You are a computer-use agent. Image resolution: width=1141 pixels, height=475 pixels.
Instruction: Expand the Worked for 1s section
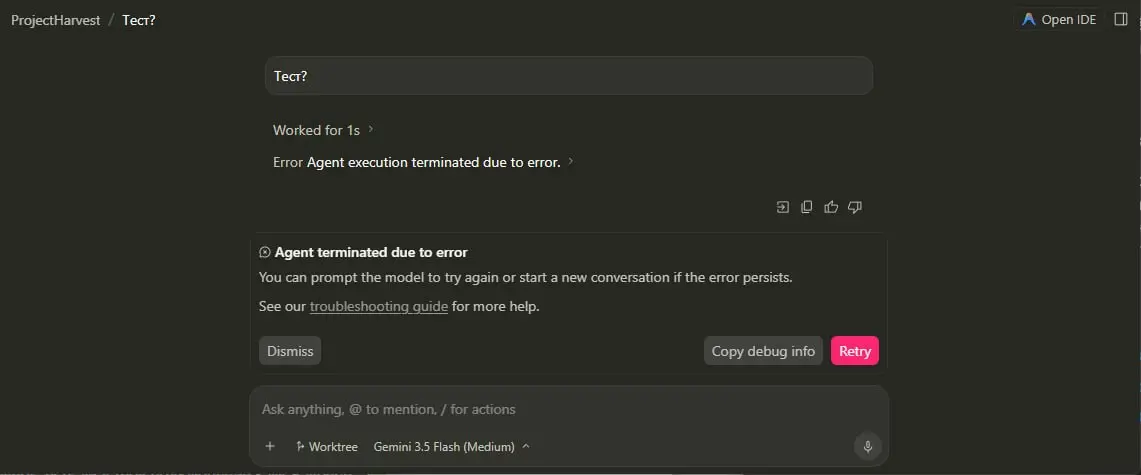pyautogui.click(x=323, y=130)
